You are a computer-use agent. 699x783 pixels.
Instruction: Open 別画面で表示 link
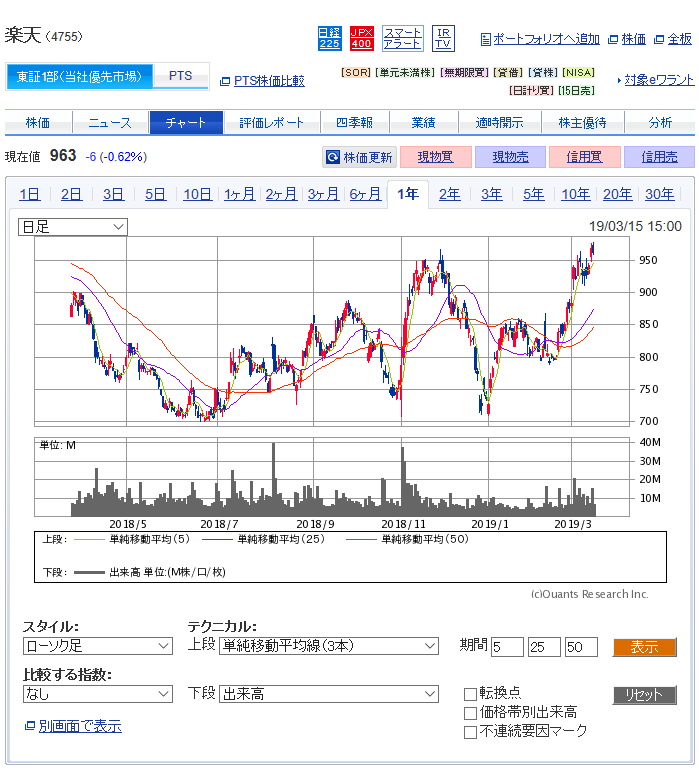pos(80,726)
